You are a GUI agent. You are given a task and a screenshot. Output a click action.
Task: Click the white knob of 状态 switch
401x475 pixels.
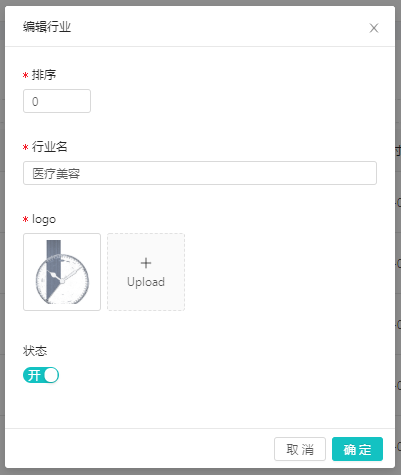tap(51, 375)
